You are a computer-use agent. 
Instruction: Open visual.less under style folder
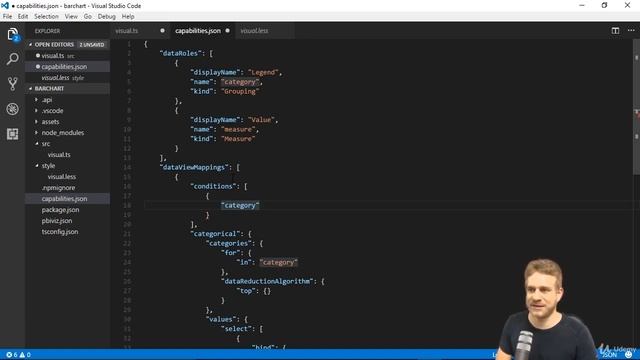pyautogui.click(x=62, y=177)
